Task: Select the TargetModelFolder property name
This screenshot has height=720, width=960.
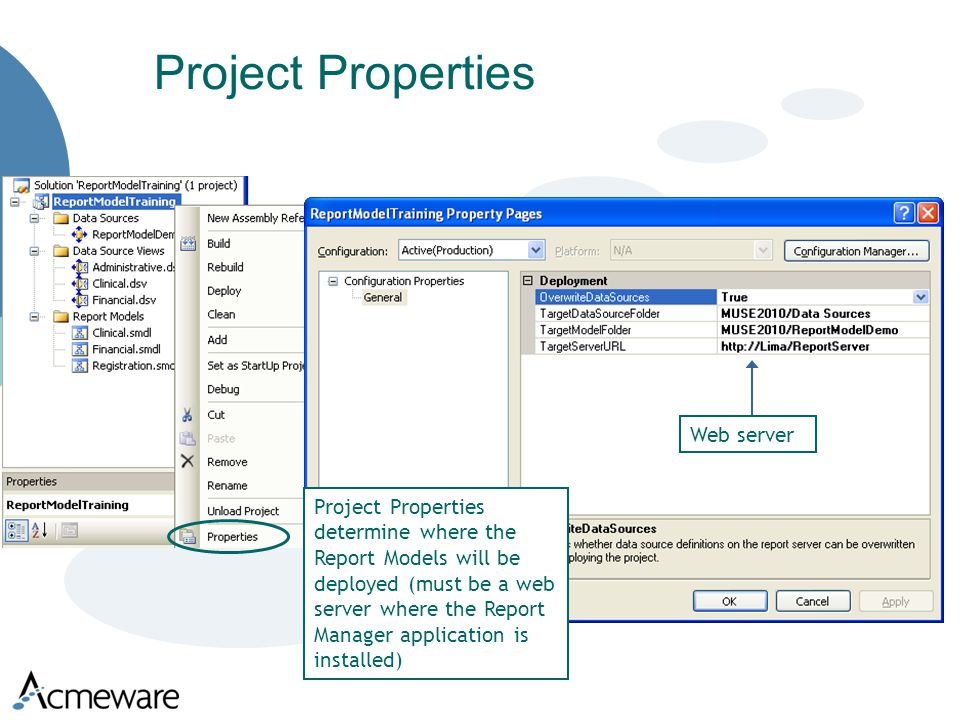Action: (585, 331)
